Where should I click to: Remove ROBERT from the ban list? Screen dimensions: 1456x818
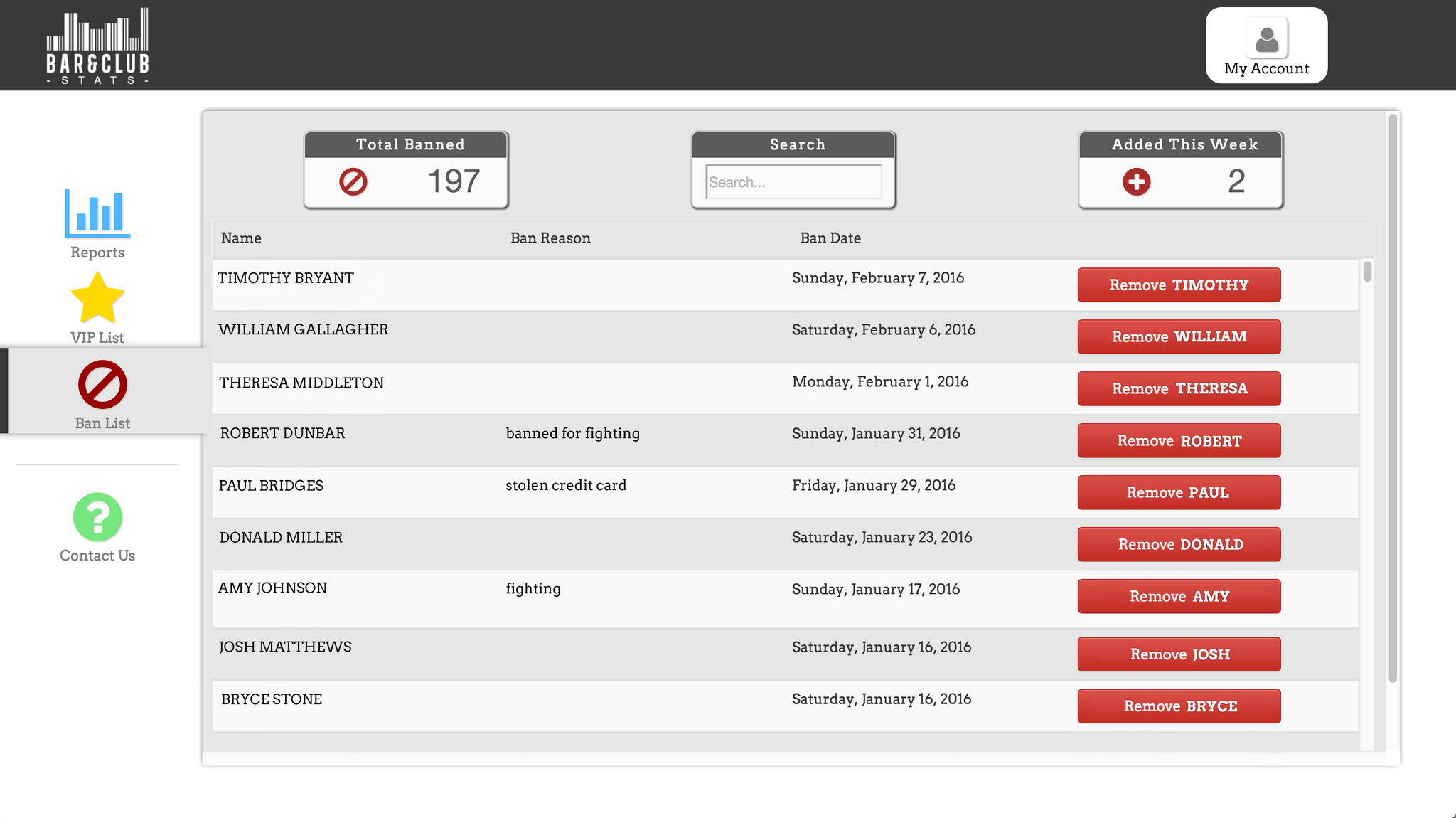tap(1179, 441)
